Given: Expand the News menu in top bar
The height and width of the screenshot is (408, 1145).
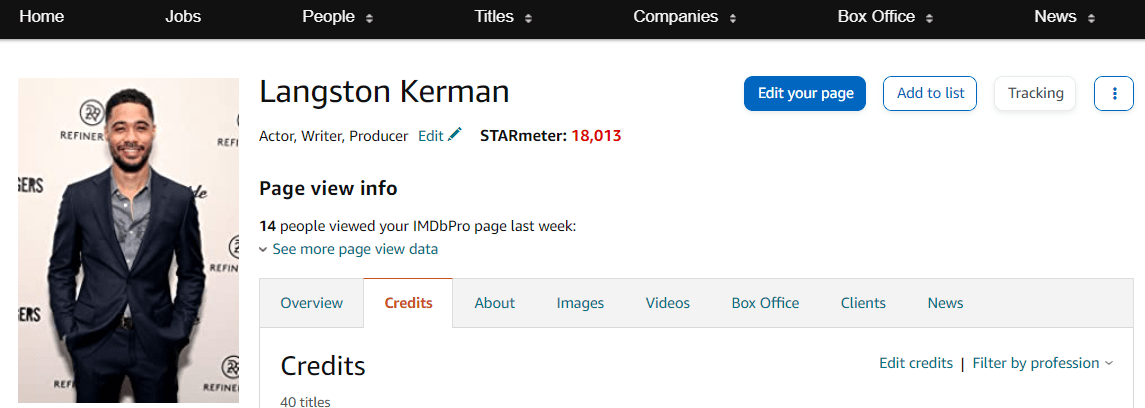Looking at the screenshot, I should click(x=1064, y=17).
